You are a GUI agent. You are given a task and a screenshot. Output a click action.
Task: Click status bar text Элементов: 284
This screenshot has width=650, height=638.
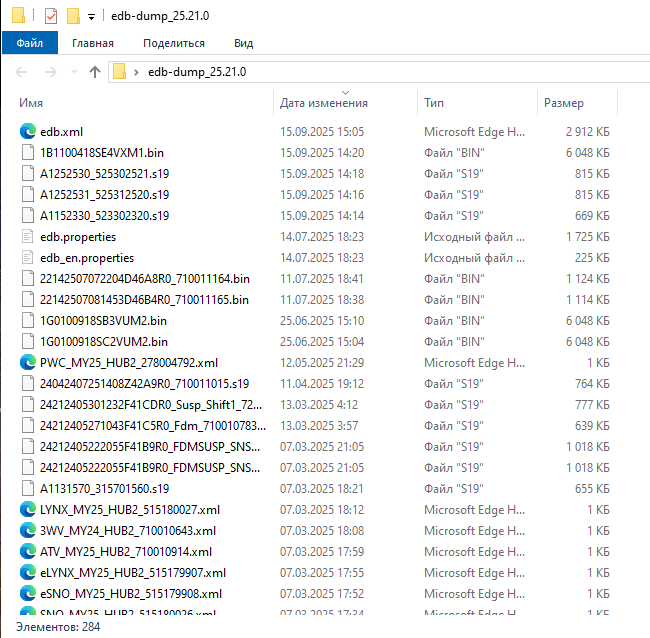pyautogui.click(x=58, y=627)
